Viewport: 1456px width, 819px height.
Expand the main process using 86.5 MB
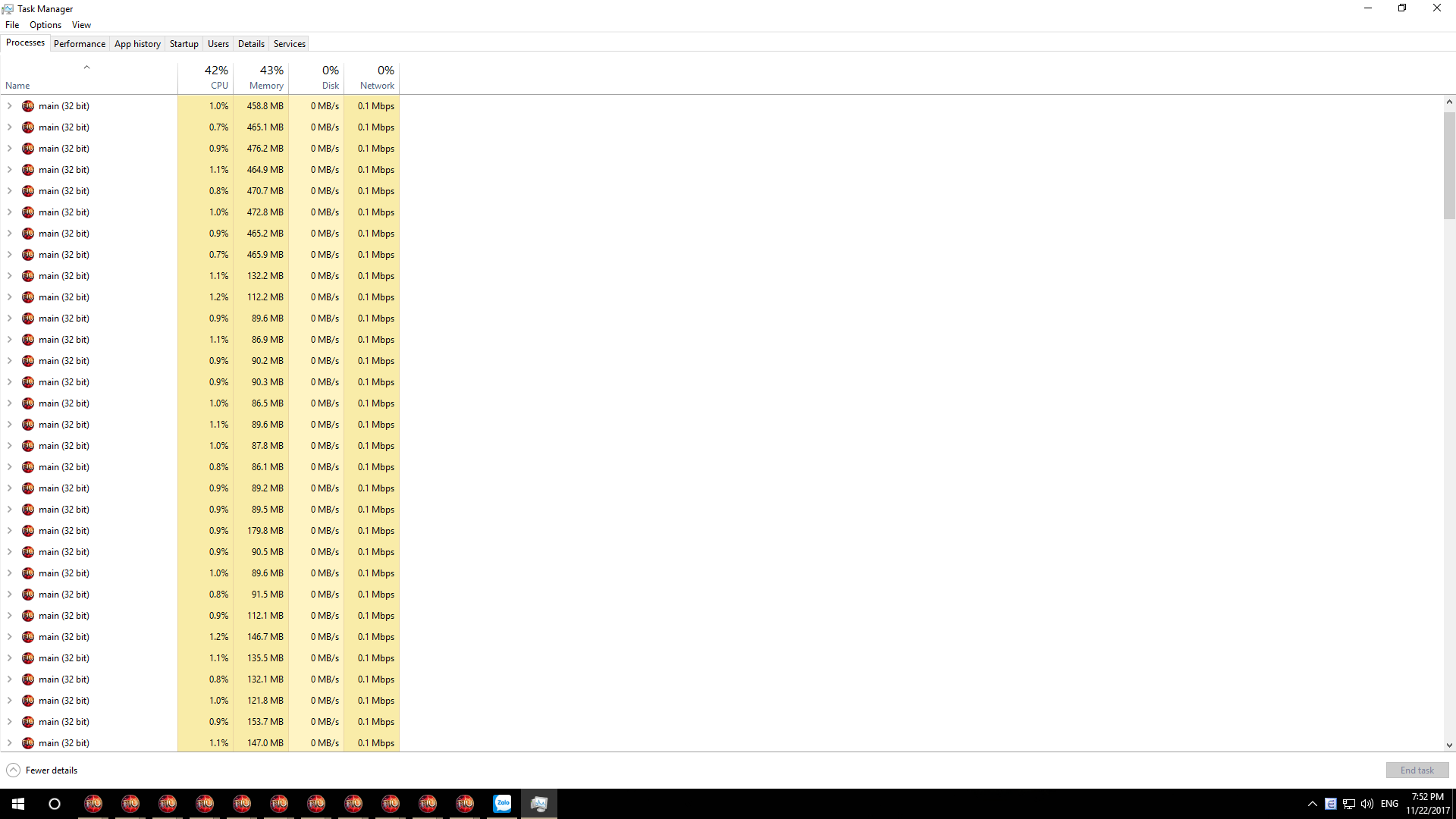tap(10, 403)
